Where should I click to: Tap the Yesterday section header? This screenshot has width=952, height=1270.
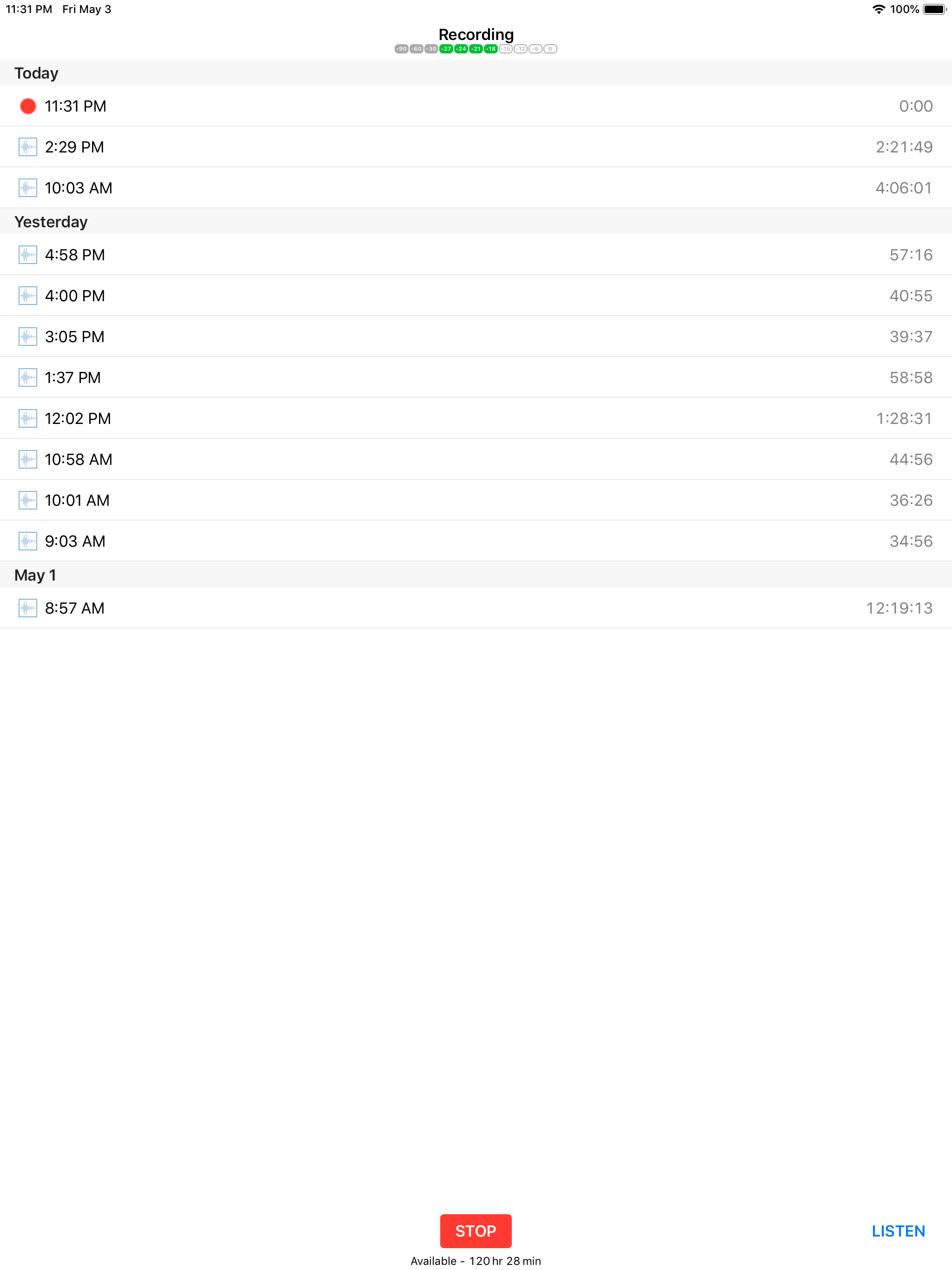[51, 222]
